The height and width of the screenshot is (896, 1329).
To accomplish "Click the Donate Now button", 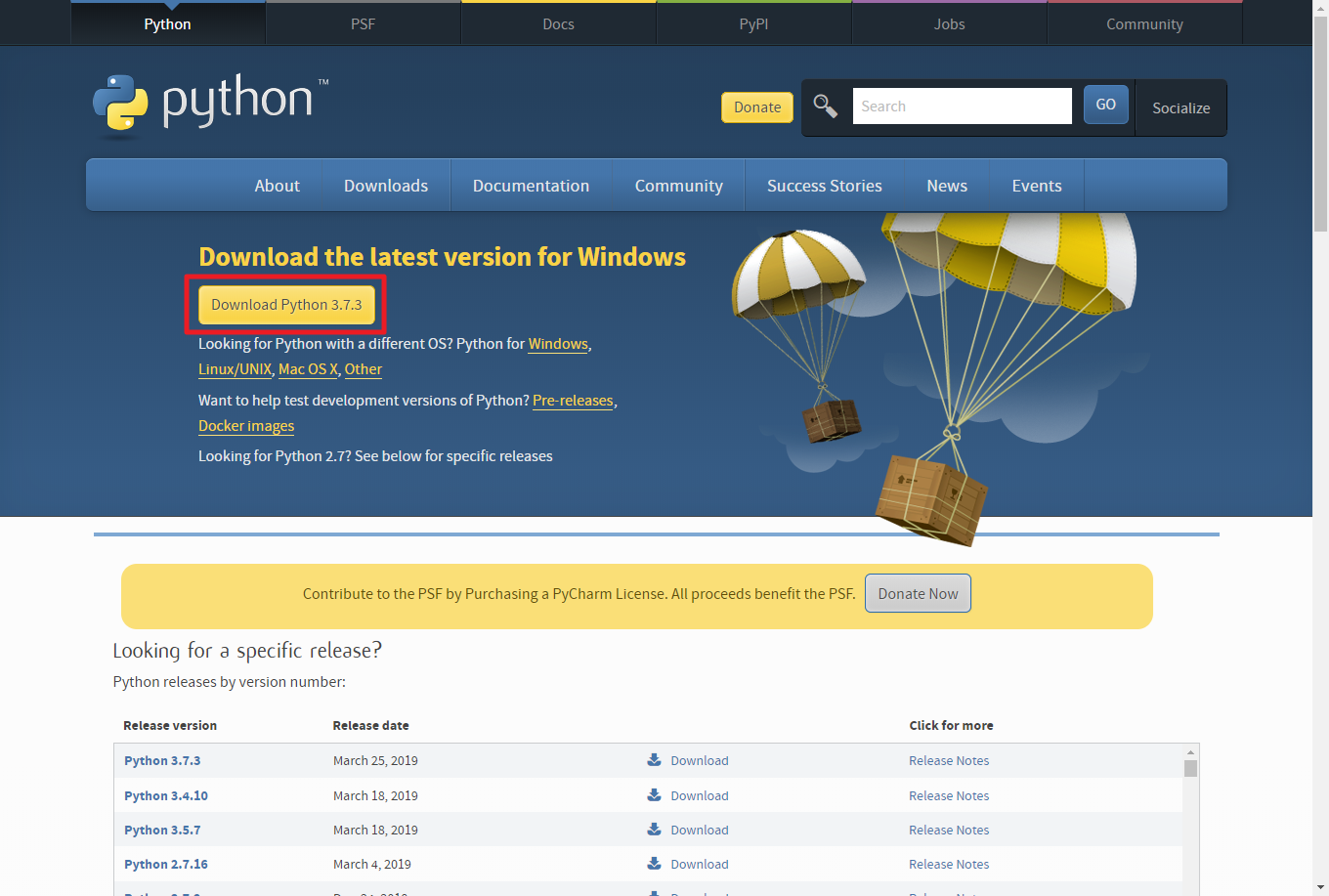I will pyautogui.click(x=918, y=593).
